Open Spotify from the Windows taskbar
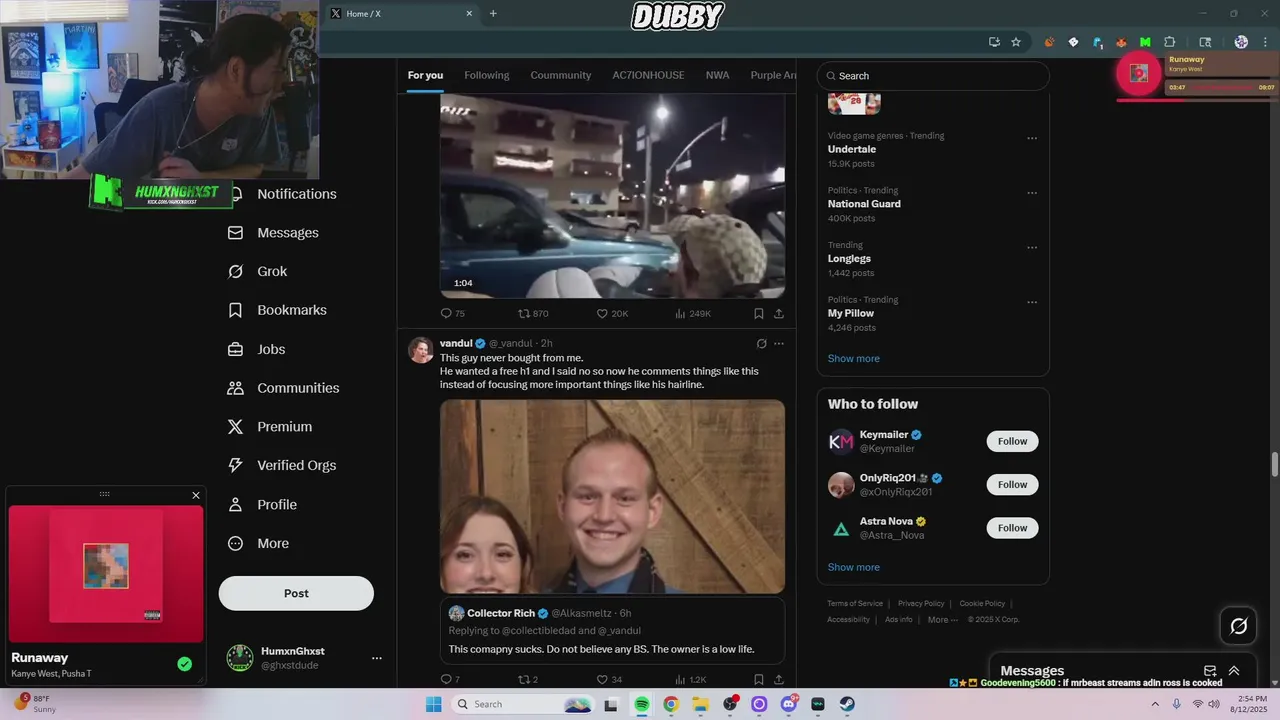This screenshot has width=1280, height=720. 641,704
